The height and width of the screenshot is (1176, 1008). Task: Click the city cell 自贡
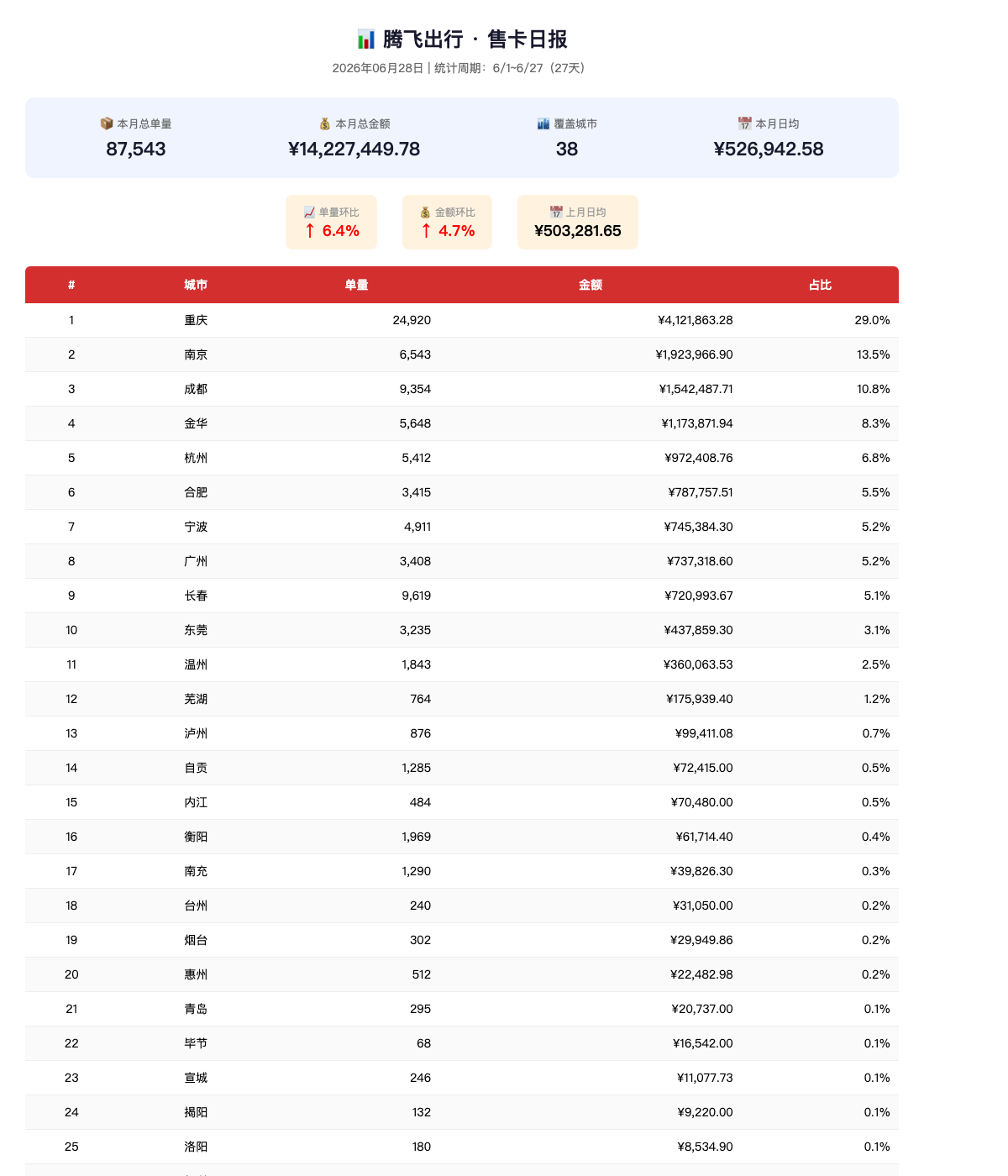[x=196, y=768]
